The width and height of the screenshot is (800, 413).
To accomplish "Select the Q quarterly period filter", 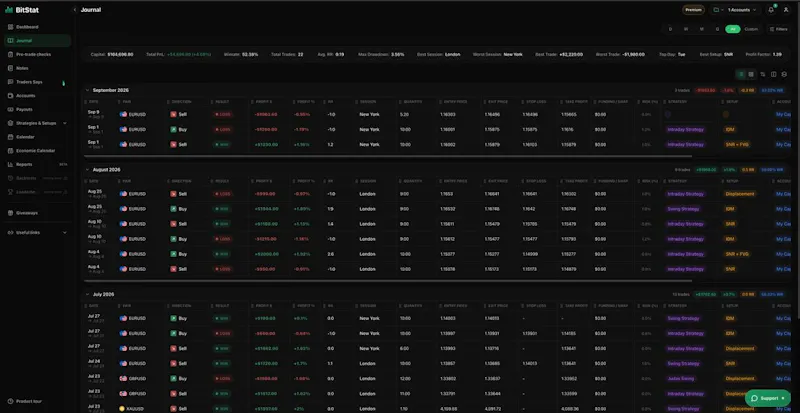I will click(x=717, y=30).
